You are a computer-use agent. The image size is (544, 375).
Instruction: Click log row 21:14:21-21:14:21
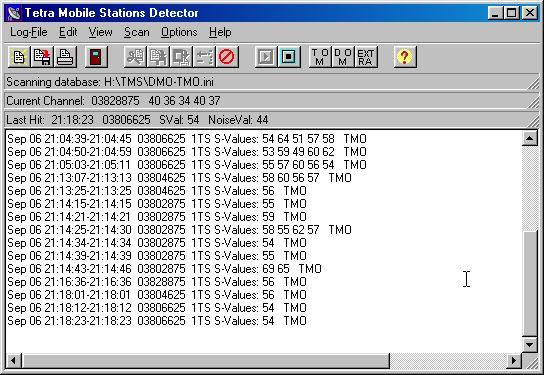(x=157, y=217)
